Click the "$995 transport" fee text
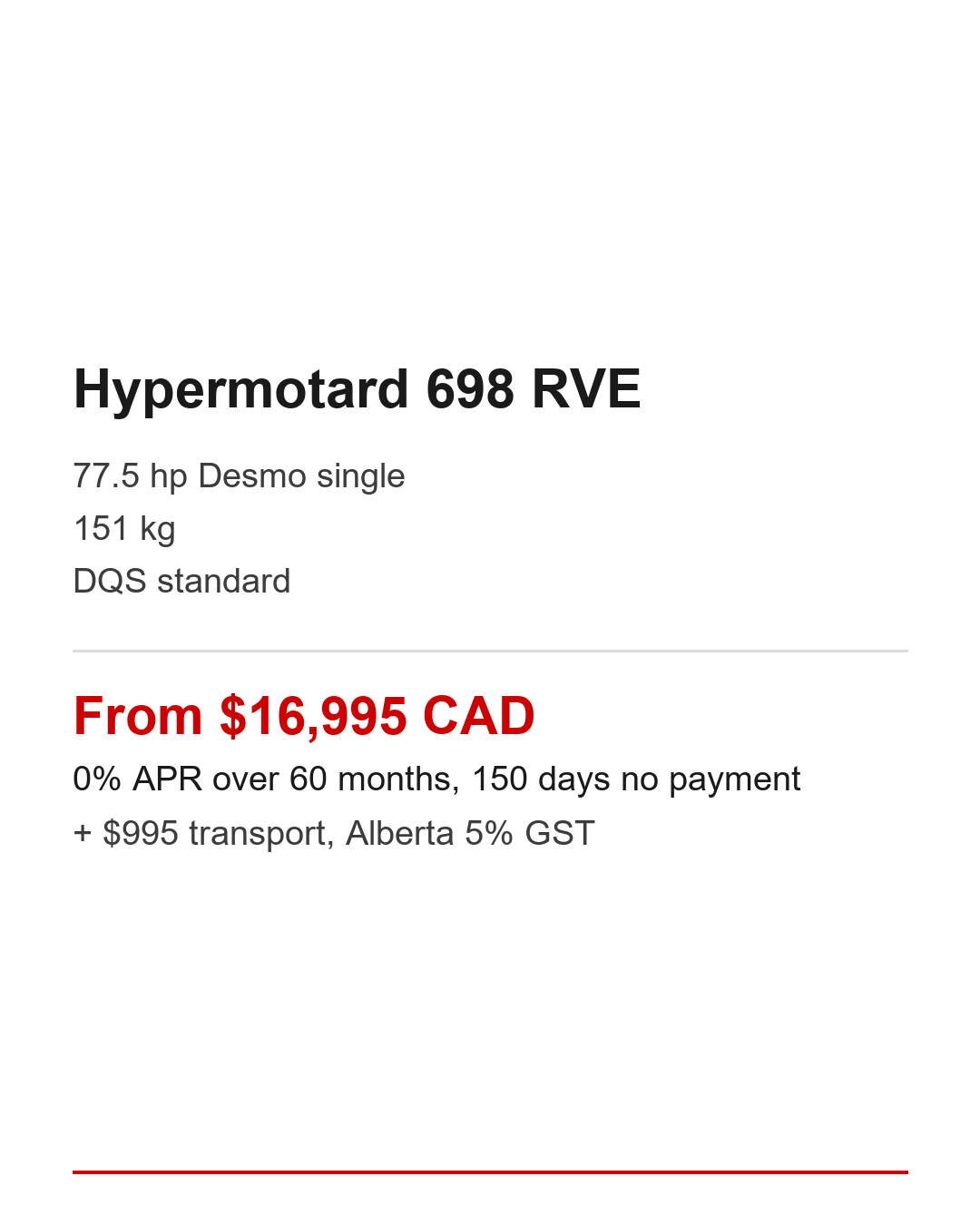 (214, 833)
